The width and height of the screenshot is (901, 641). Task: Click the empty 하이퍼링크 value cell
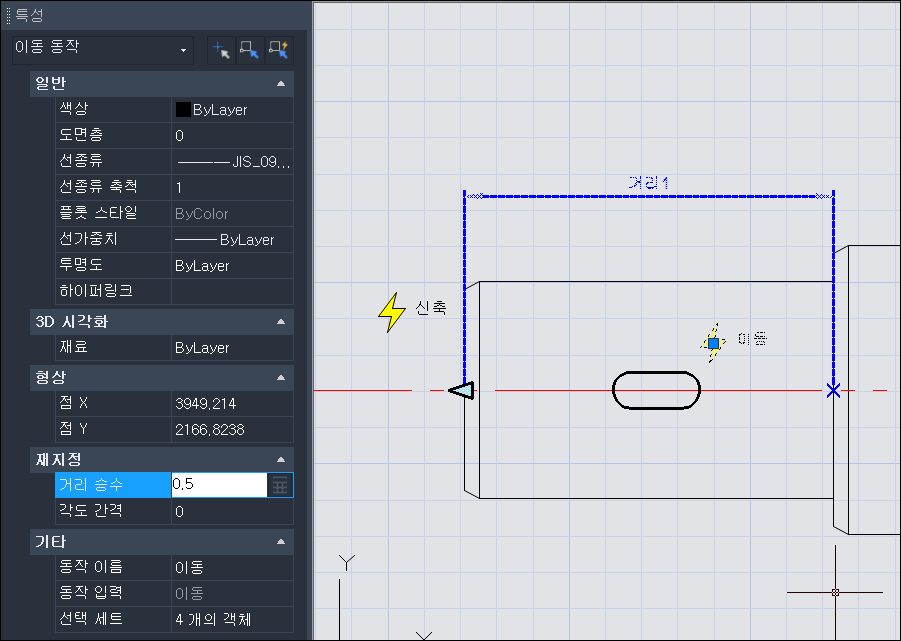[x=232, y=292]
